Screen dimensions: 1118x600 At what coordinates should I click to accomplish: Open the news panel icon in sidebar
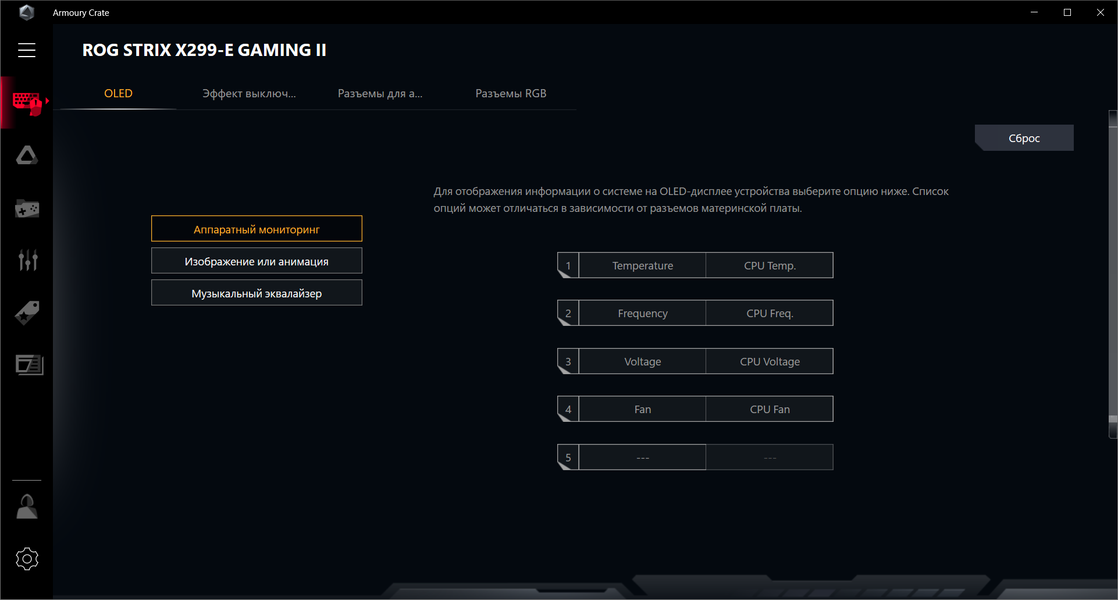click(x=29, y=365)
